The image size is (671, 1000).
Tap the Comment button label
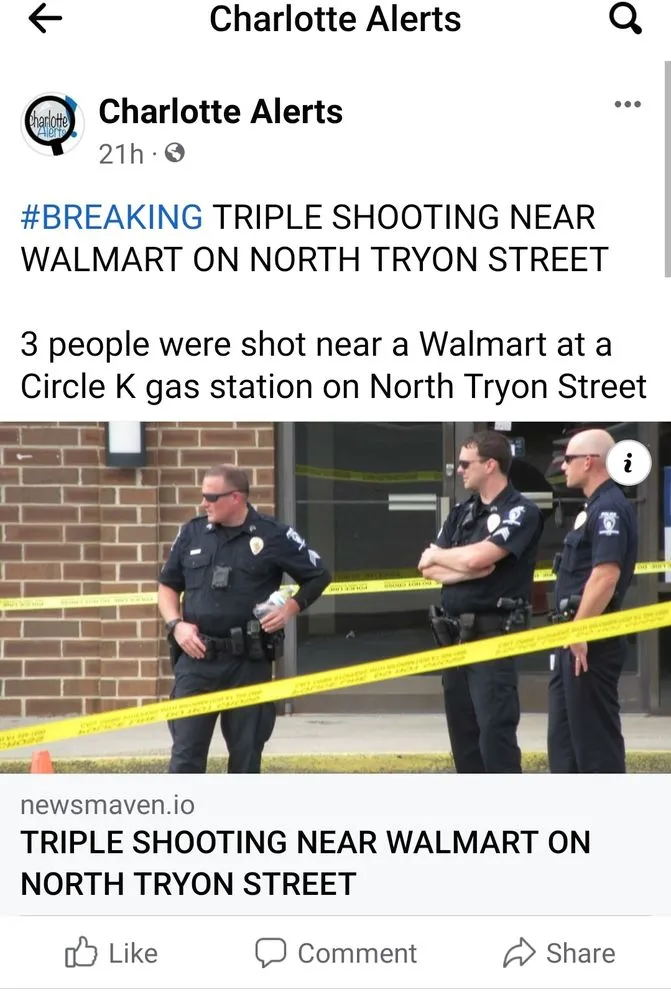(x=357, y=953)
